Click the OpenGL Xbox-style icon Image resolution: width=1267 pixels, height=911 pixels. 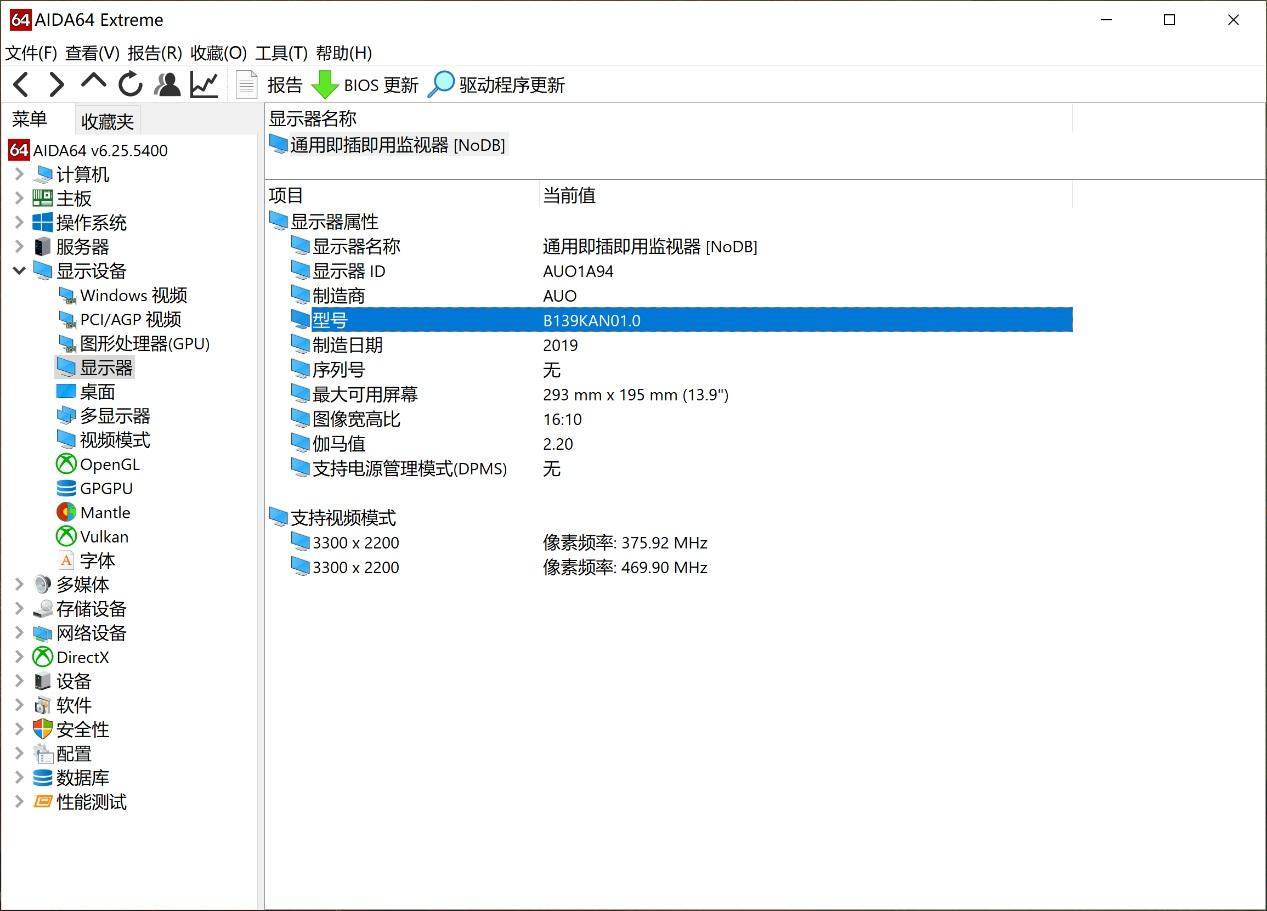click(66, 464)
